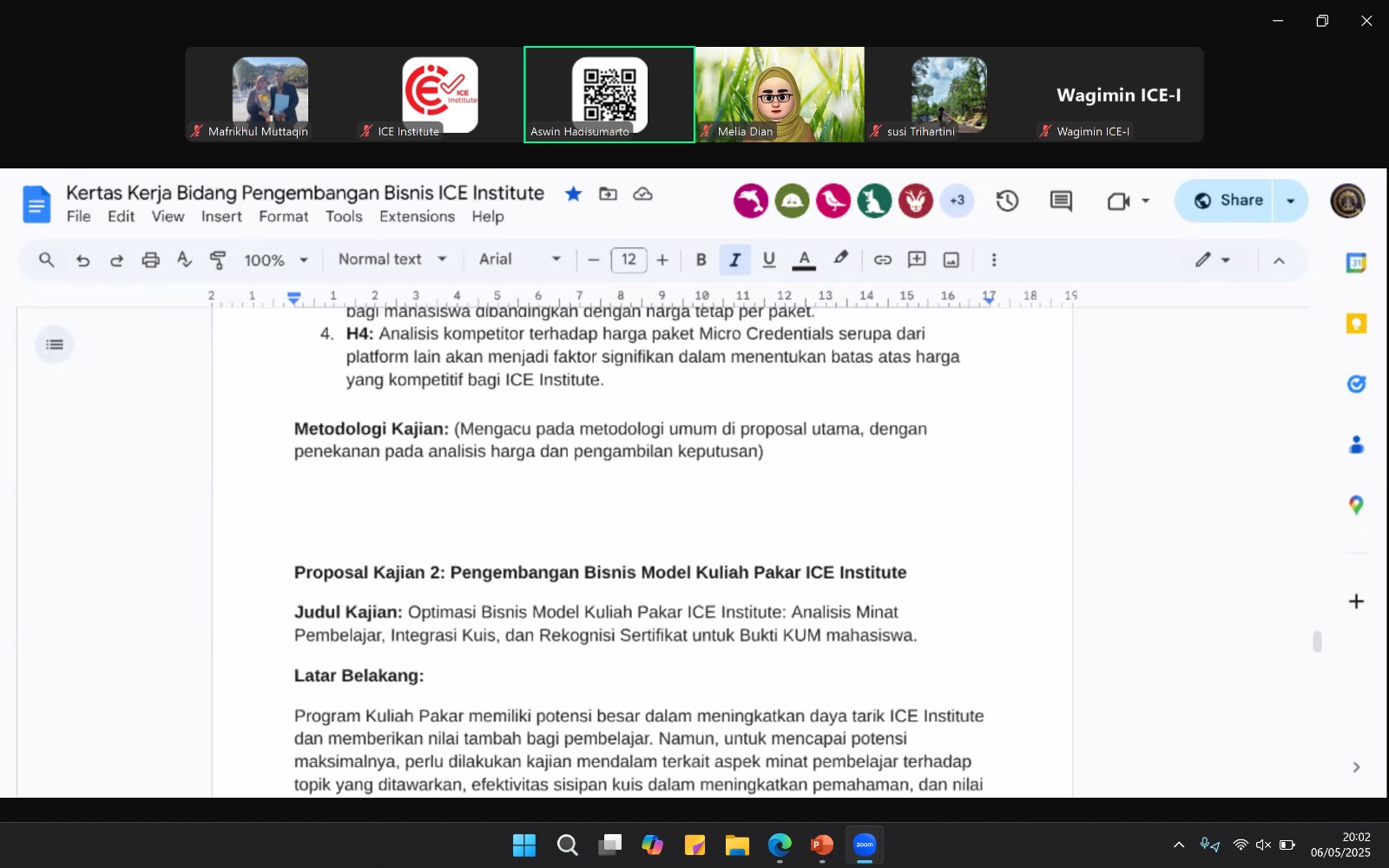
Task: Show hidden system tray icons
Action: click(1179, 845)
